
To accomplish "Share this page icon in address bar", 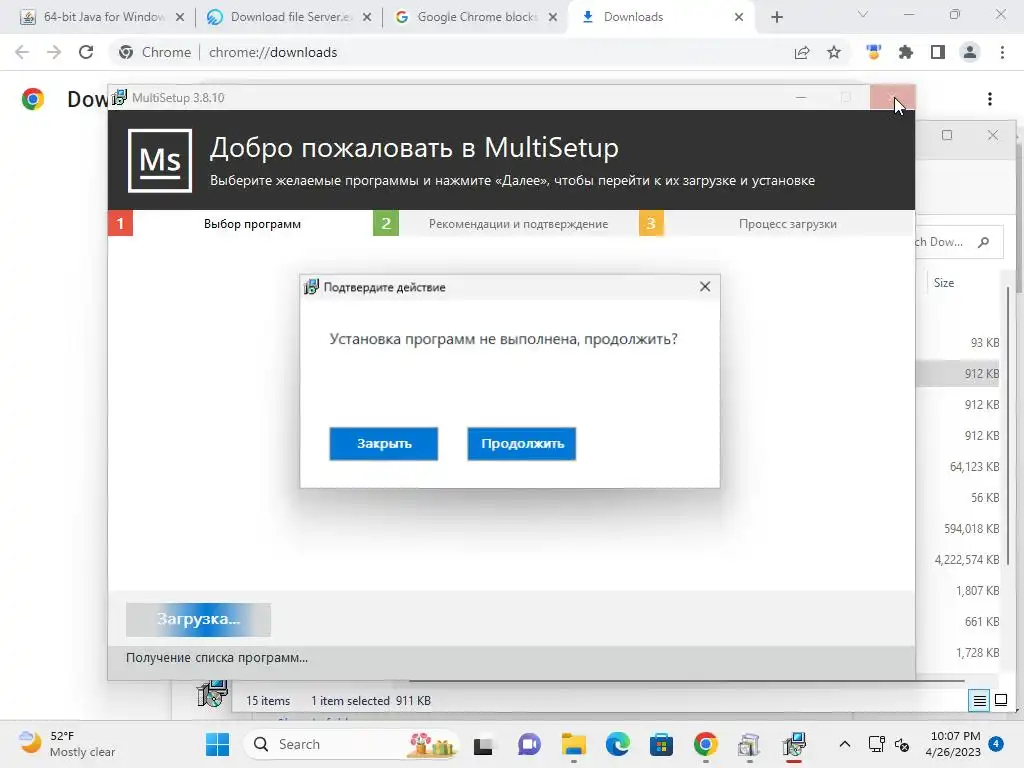I will click(x=801, y=52).
